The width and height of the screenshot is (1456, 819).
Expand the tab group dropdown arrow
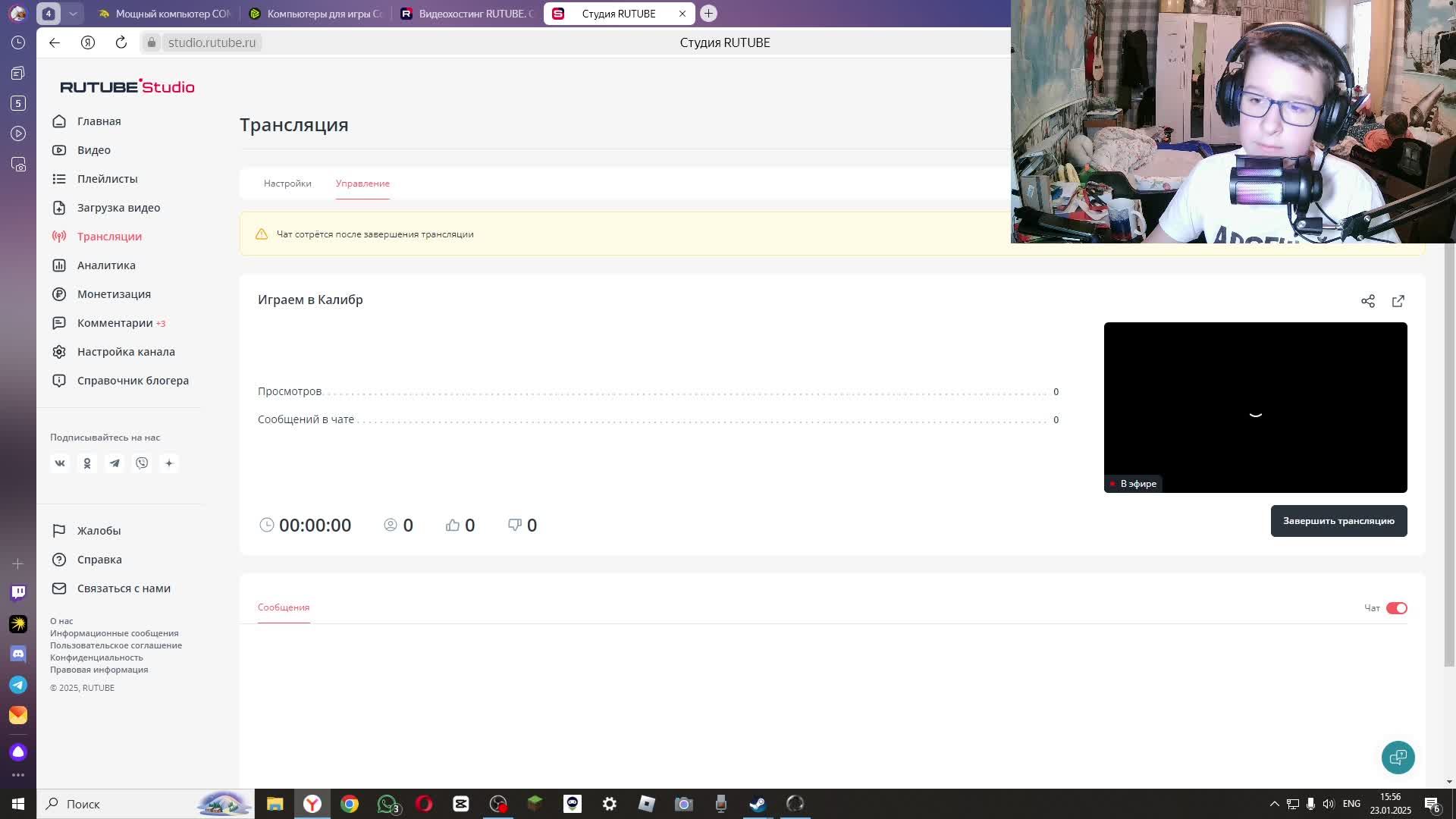pos(73,14)
